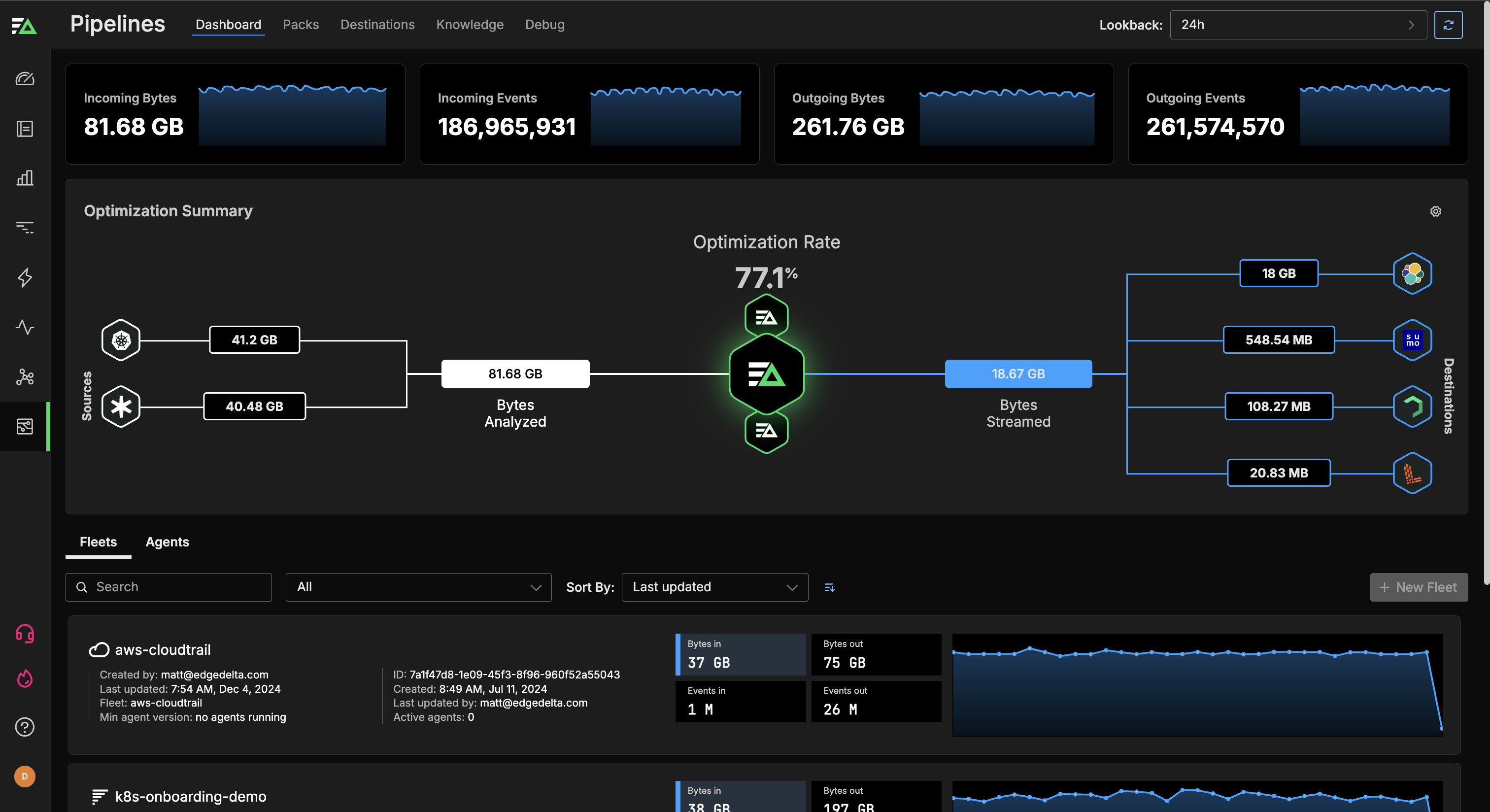Image resolution: width=1490 pixels, height=812 pixels.
Task: Expand the All filter dropdown
Action: [x=418, y=587]
